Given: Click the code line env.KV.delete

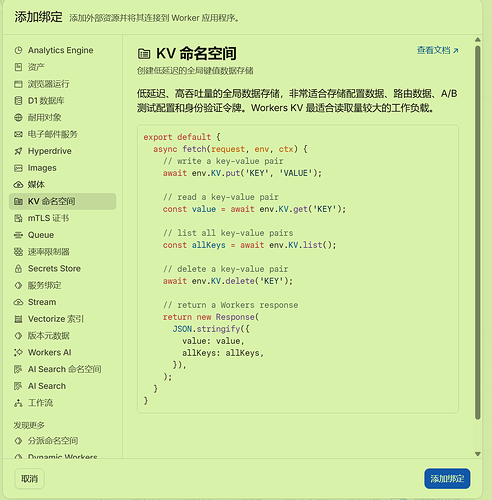Looking at the screenshot, I should click(x=228, y=281).
